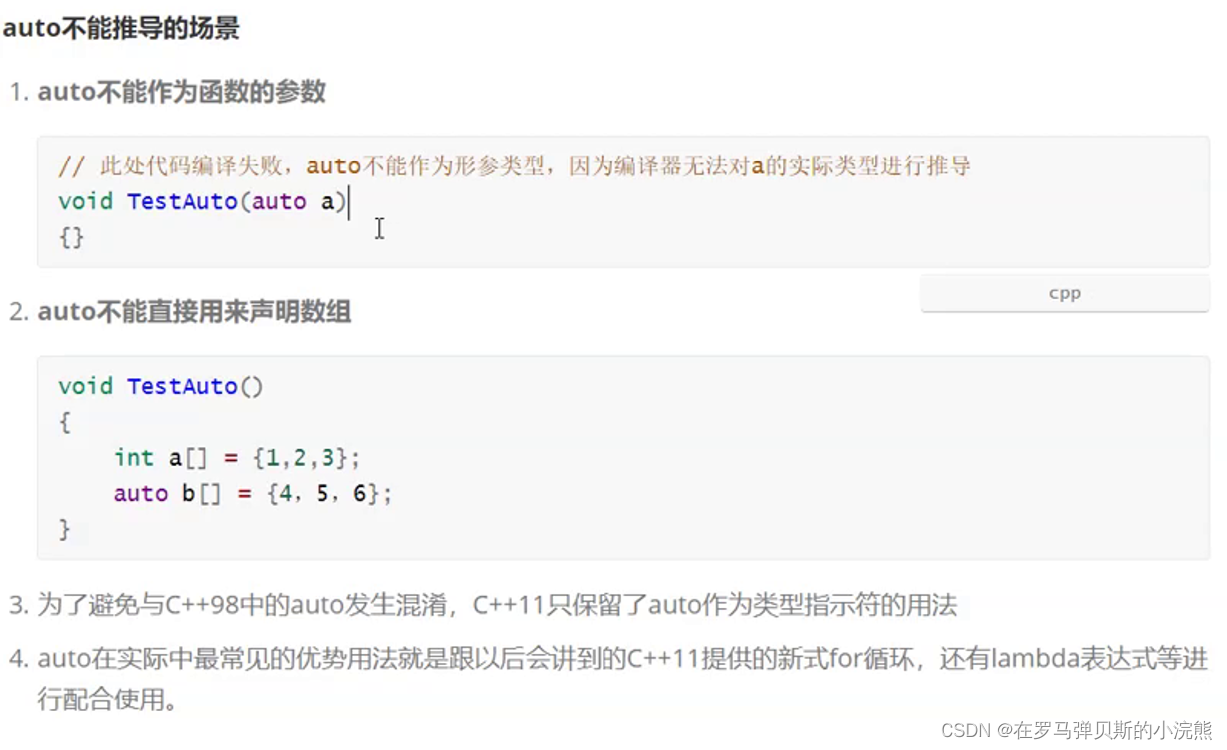Viewport: 1227px width, 750px height.
Task: Click void keyword in first code block
Action: [x=85, y=202]
